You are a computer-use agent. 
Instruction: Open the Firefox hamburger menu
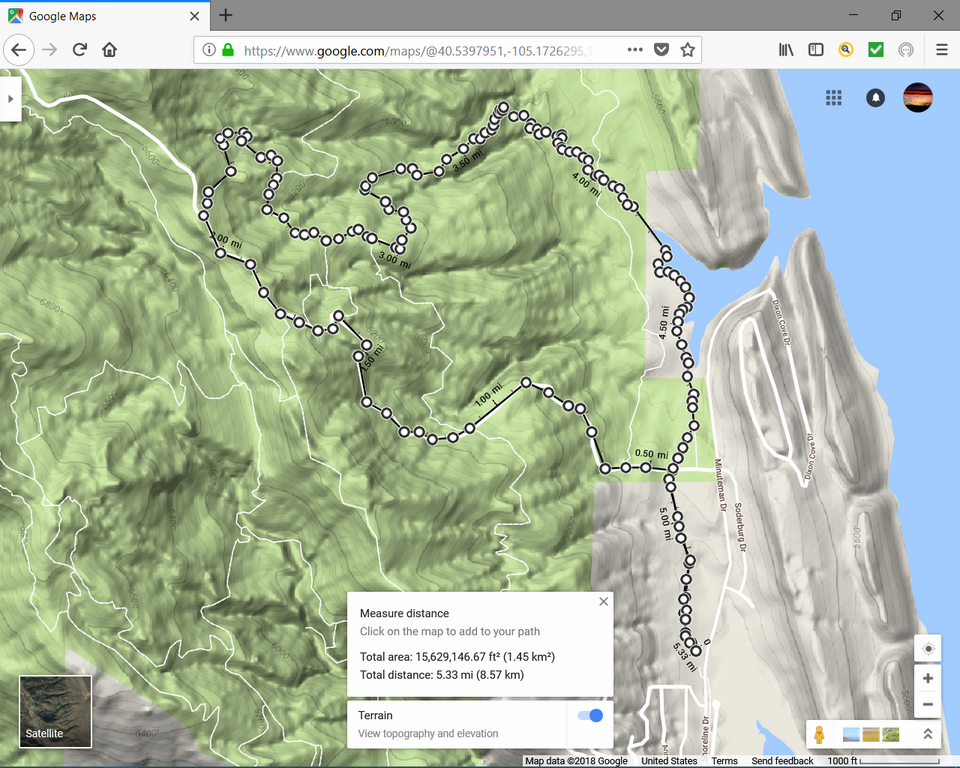[x=941, y=48]
